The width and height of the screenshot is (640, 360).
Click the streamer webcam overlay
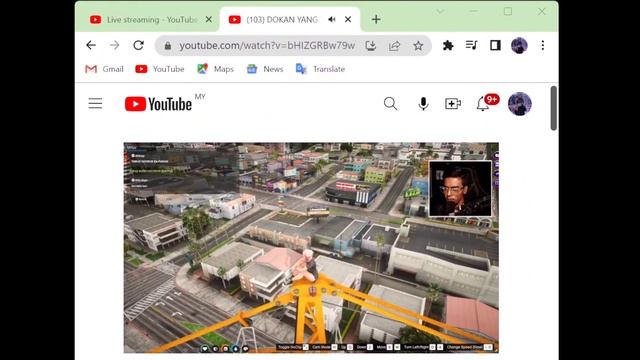(460, 188)
